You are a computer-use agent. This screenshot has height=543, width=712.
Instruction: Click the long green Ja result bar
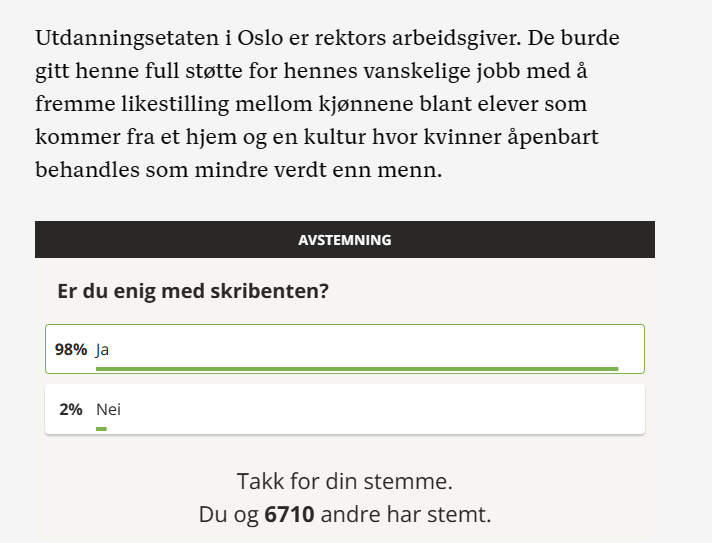pyautogui.click(x=357, y=369)
